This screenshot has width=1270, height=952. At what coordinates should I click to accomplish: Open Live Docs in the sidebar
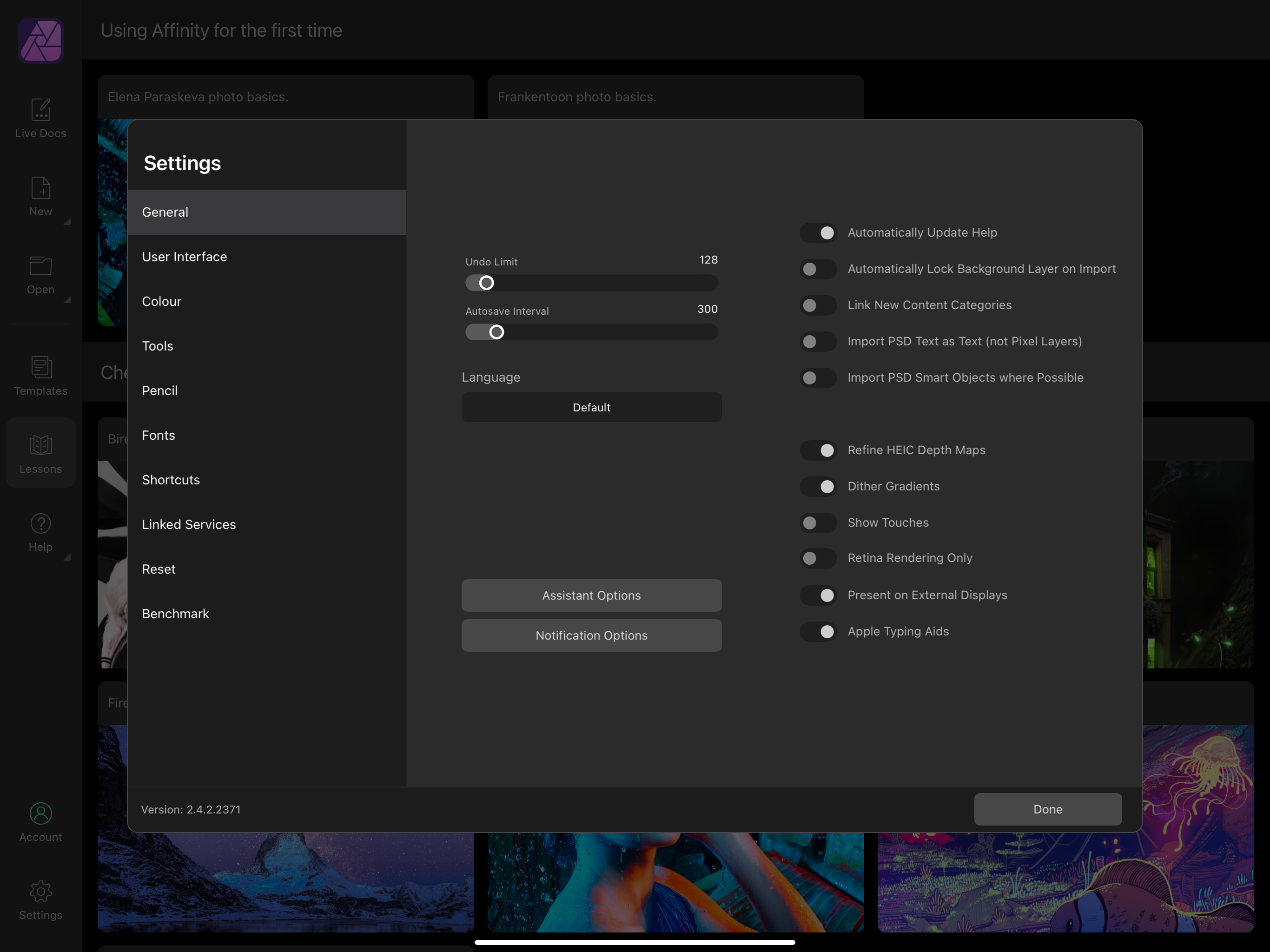pos(40,118)
